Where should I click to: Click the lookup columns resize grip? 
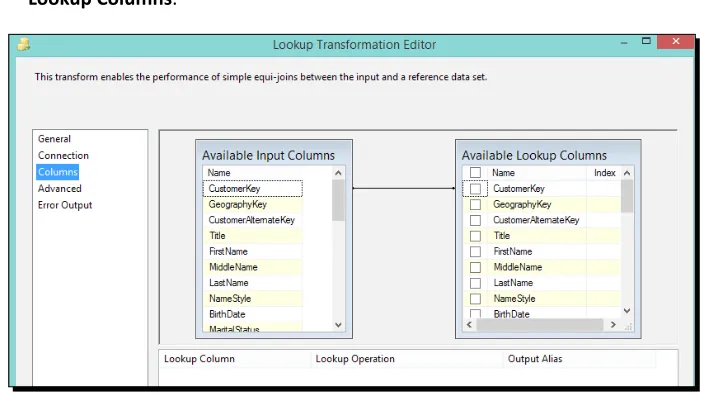628,326
